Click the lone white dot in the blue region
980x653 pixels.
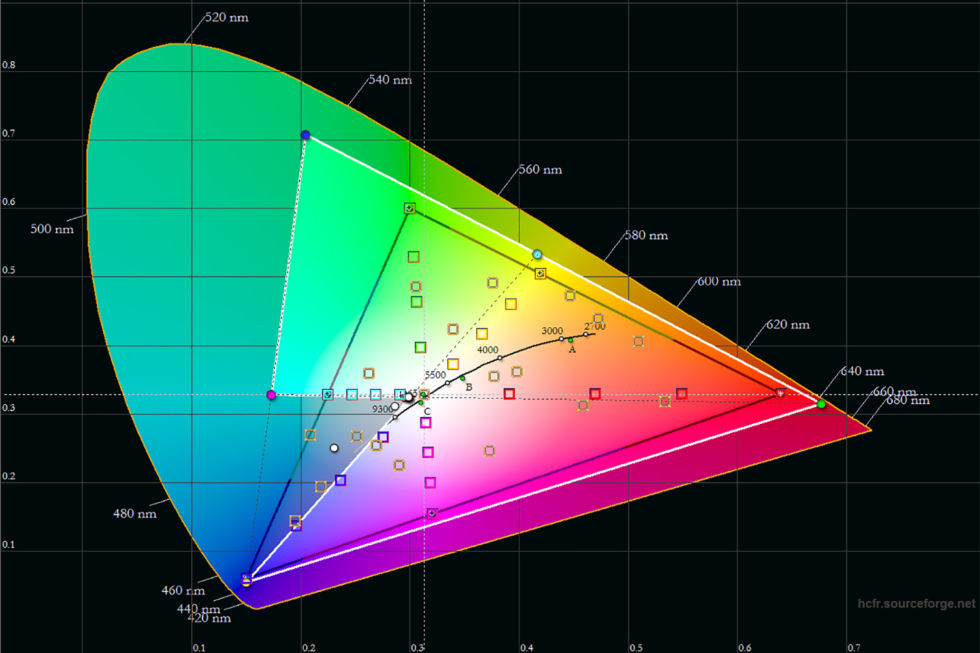[334, 448]
